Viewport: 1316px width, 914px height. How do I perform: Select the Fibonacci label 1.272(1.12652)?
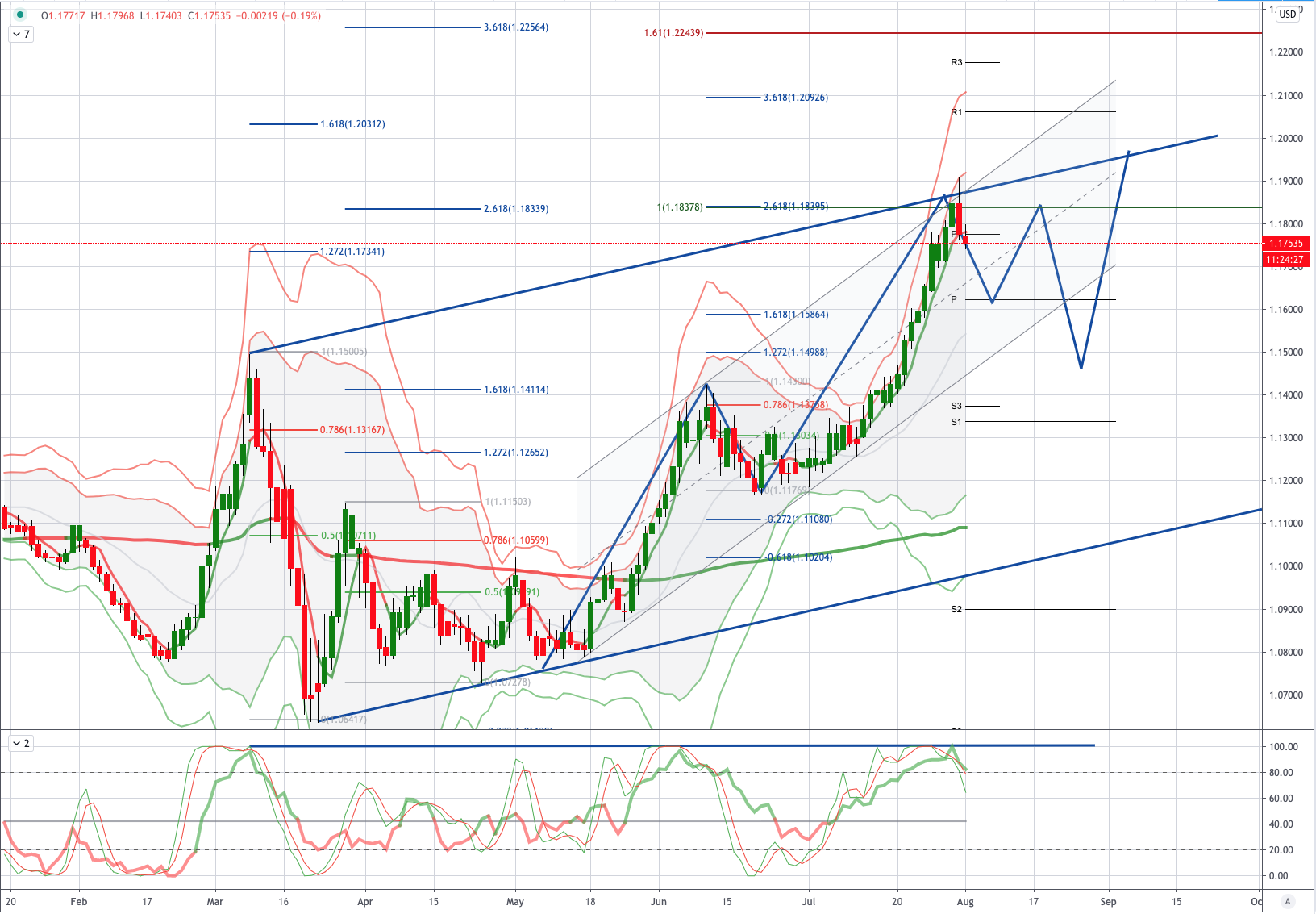[x=516, y=453]
